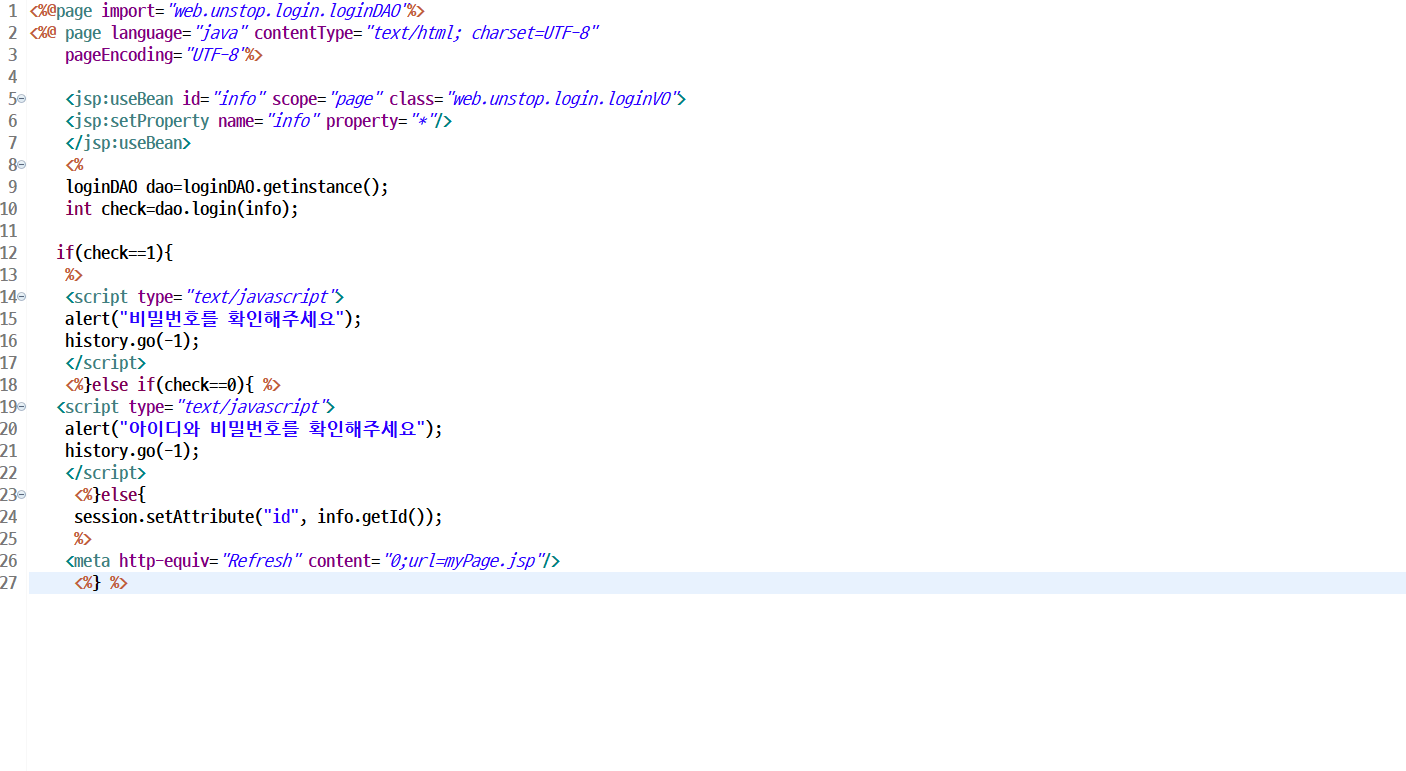Click history.go(-1); on line 16
The image size is (1406, 771).
click(132, 341)
